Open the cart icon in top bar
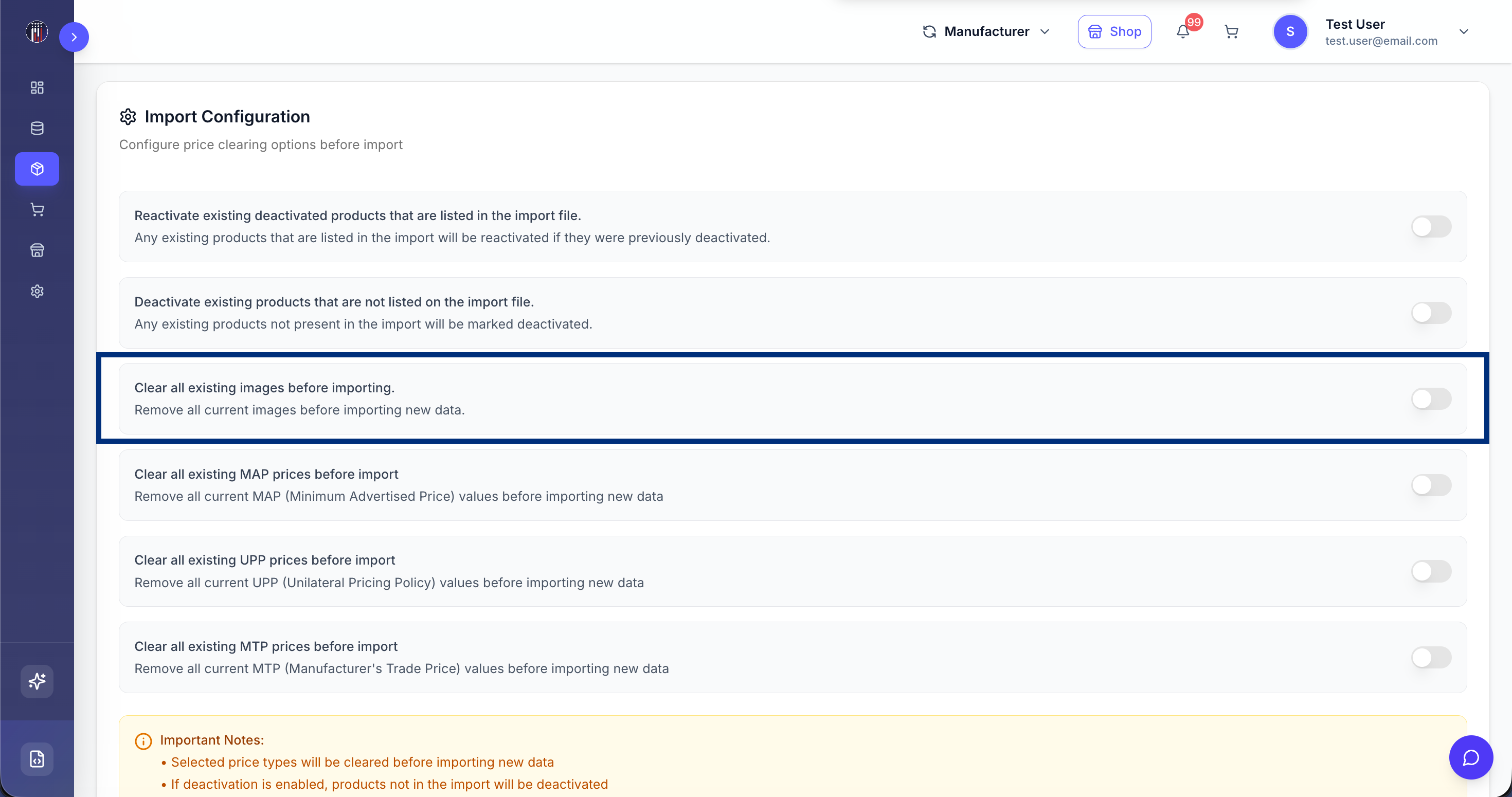The width and height of the screenshot is (1512, 797). 1231,32
